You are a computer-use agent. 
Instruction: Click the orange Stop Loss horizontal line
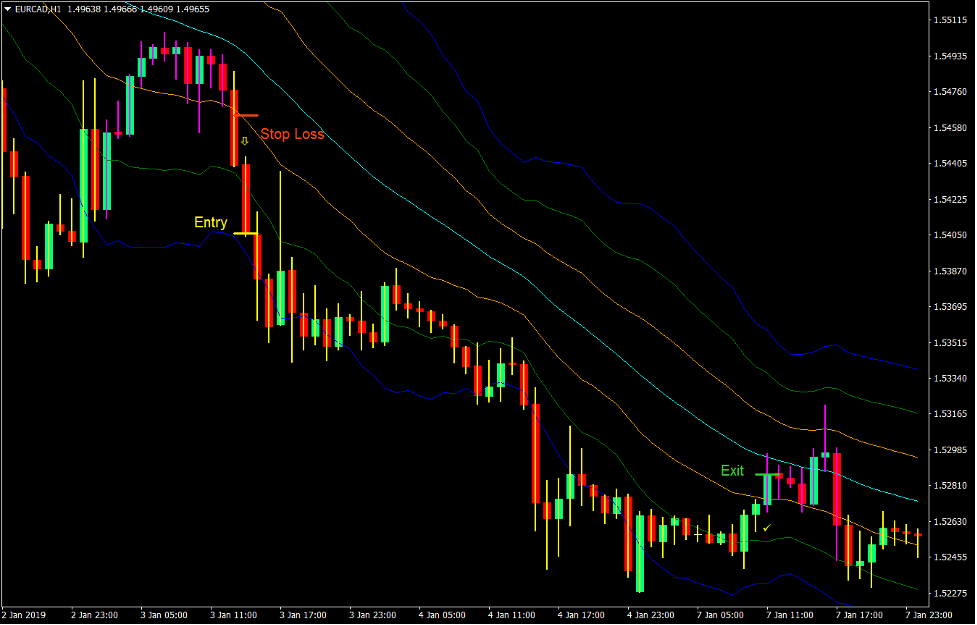(246, 114)
